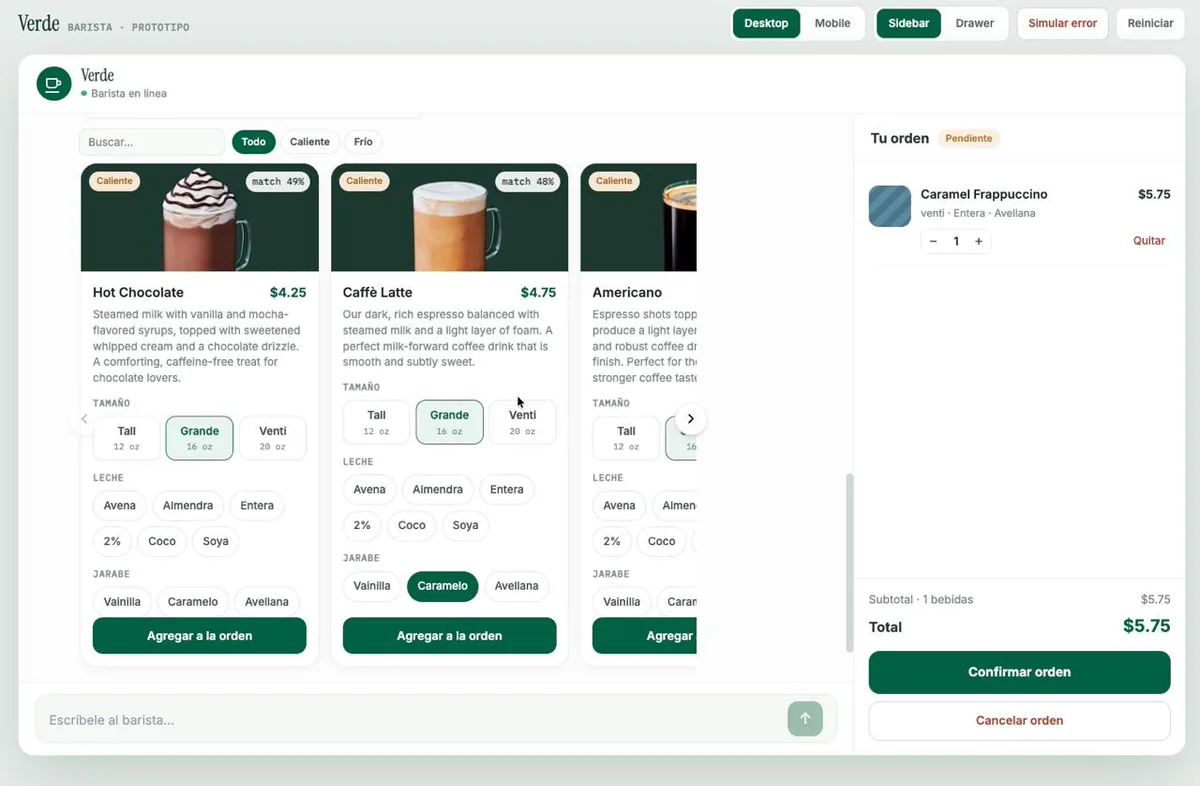
Task: Choose Entera milk for Hot Chocolate
Action: click(257, 506)
